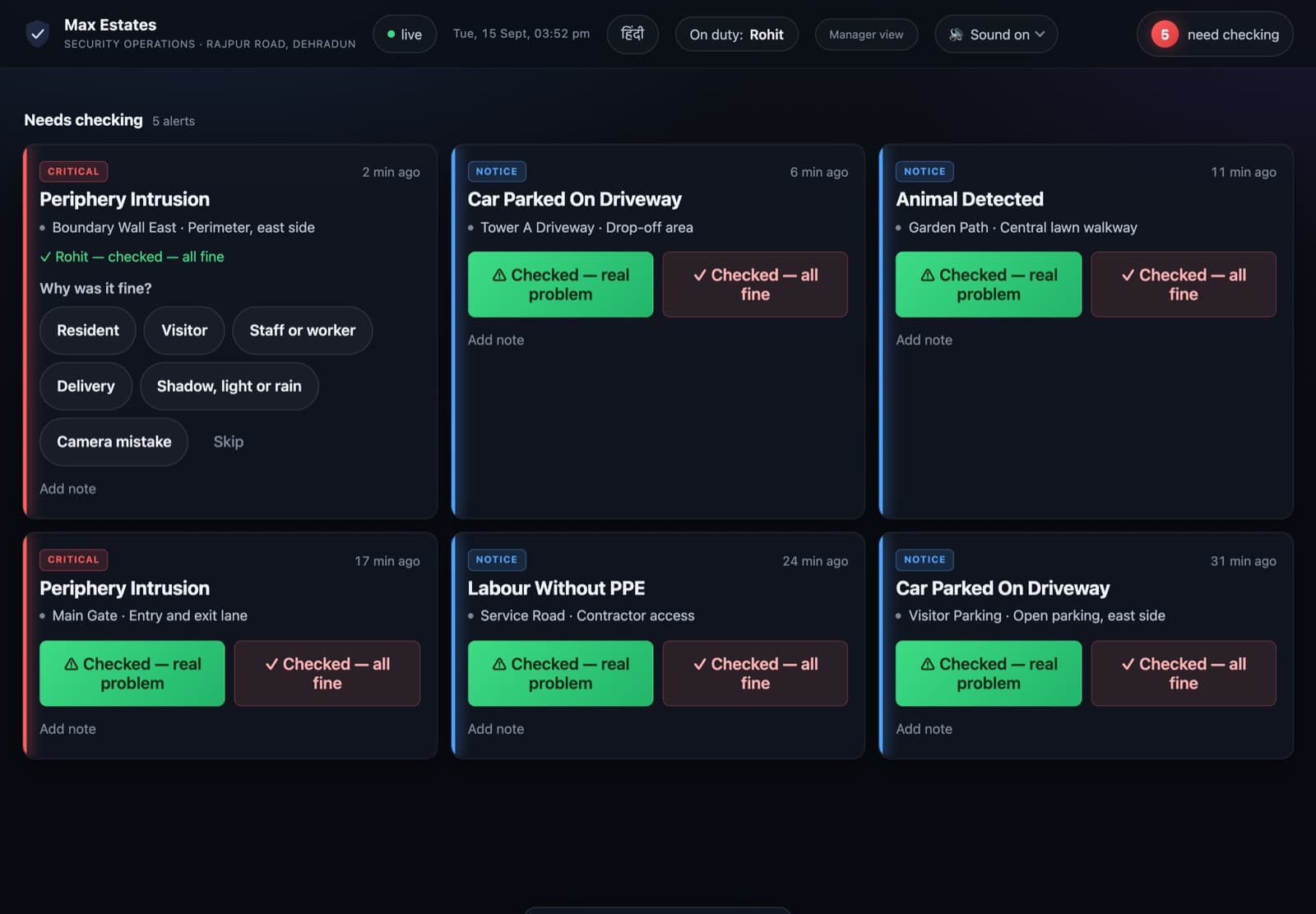The width and height of the screenshot is (1316, 914).
Task: Mark Animal Detected as real problem
Action: coord(989,285)
